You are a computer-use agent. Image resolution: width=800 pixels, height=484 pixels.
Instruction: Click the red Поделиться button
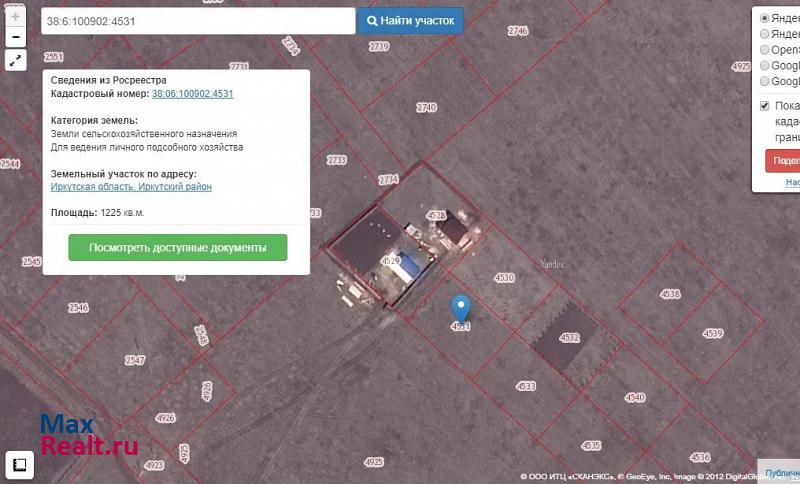pos(784,160)
